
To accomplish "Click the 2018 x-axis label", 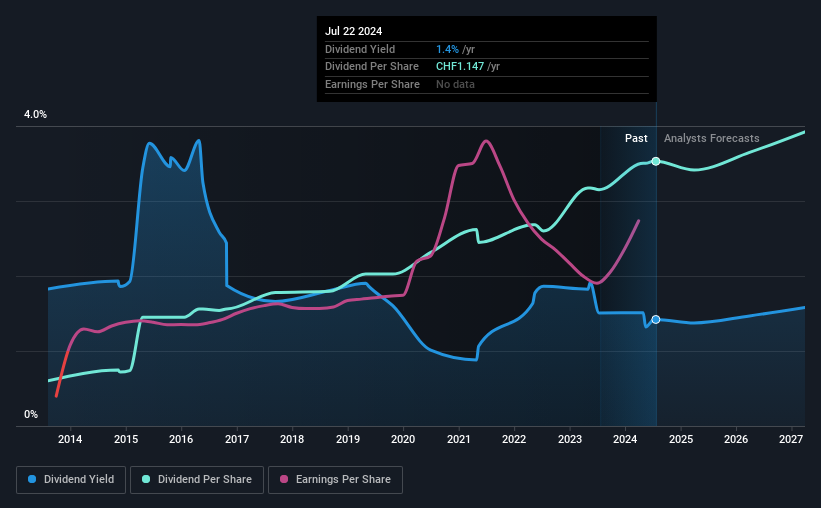I will 292,439.
